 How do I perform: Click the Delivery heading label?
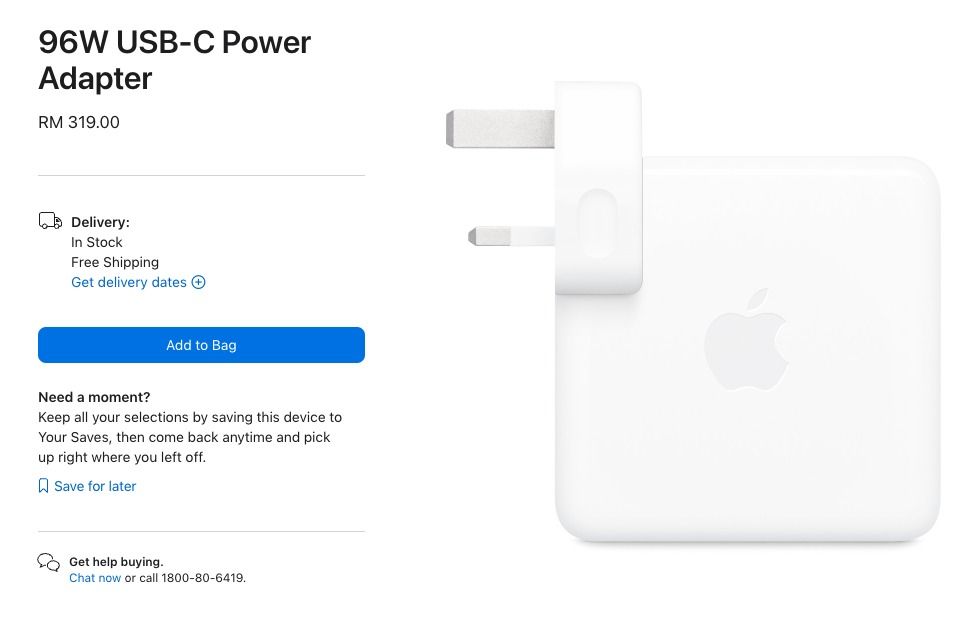coord(101,222)
